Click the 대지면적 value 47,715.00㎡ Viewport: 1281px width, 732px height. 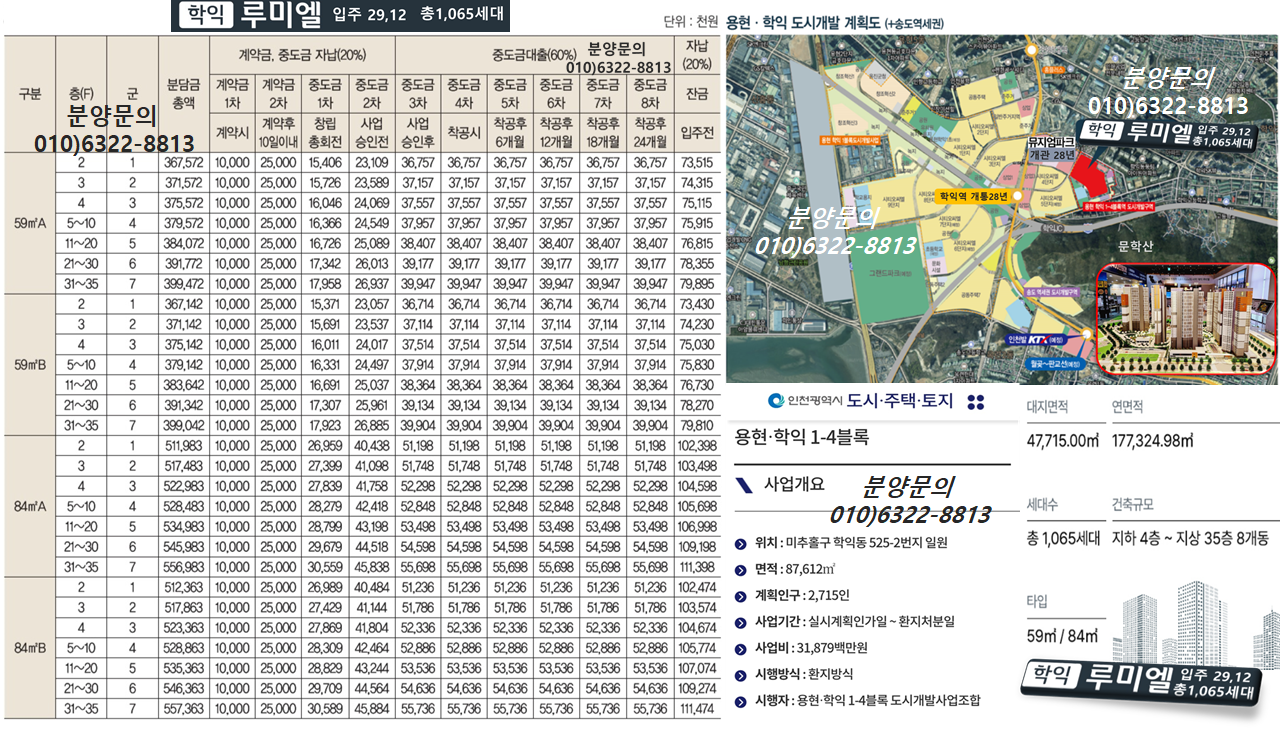coord(1064,441)
